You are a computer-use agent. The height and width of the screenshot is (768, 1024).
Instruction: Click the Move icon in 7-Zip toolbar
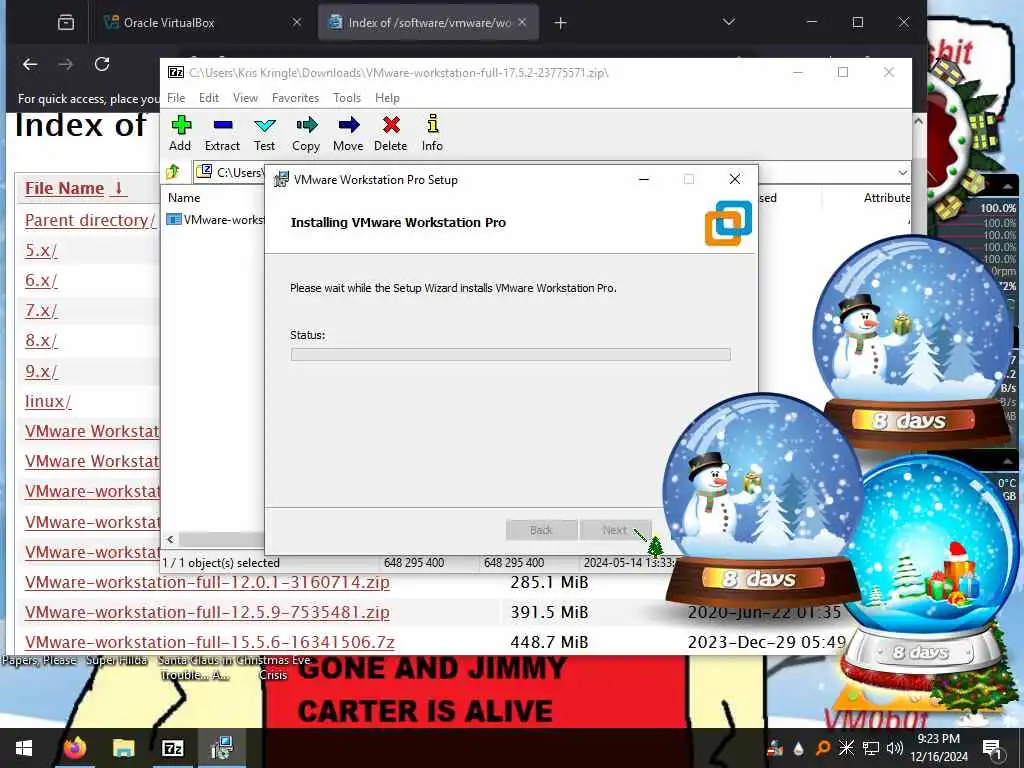click(349, 125)
